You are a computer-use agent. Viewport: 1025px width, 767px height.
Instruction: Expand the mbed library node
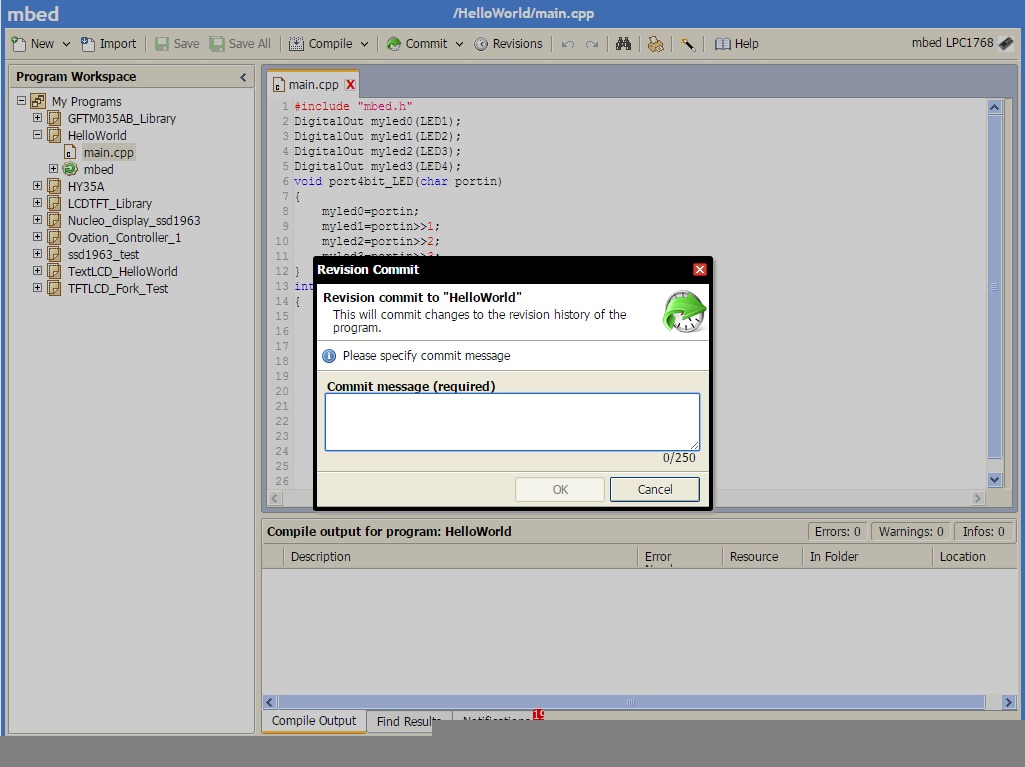point(53,169)
